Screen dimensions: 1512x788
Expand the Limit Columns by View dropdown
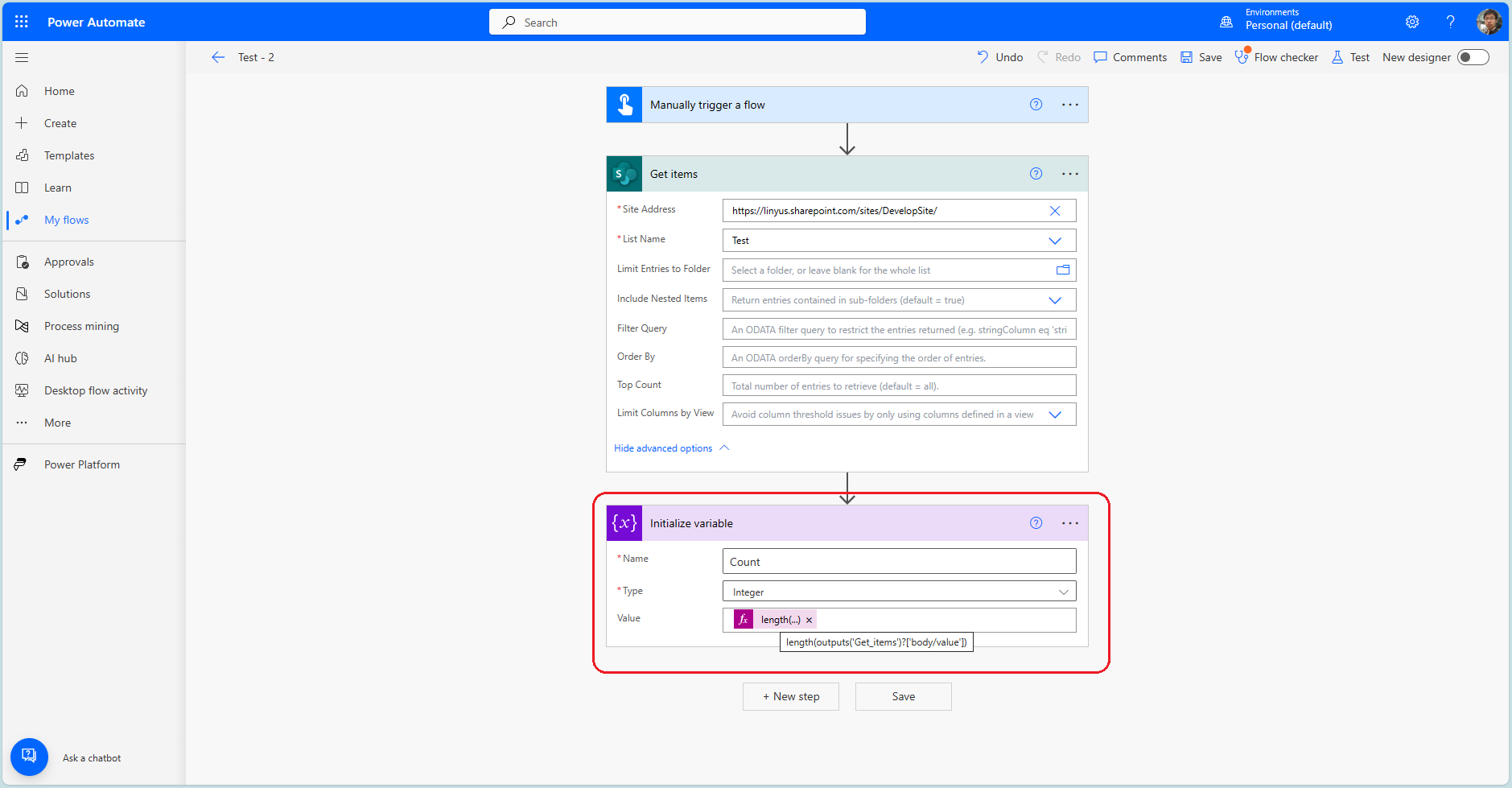[x=1055, y=415]
